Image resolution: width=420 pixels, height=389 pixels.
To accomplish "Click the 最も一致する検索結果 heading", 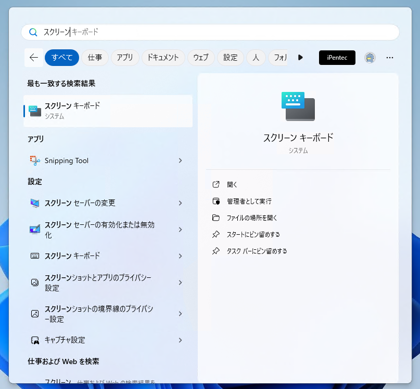I will tap(61, 83).
